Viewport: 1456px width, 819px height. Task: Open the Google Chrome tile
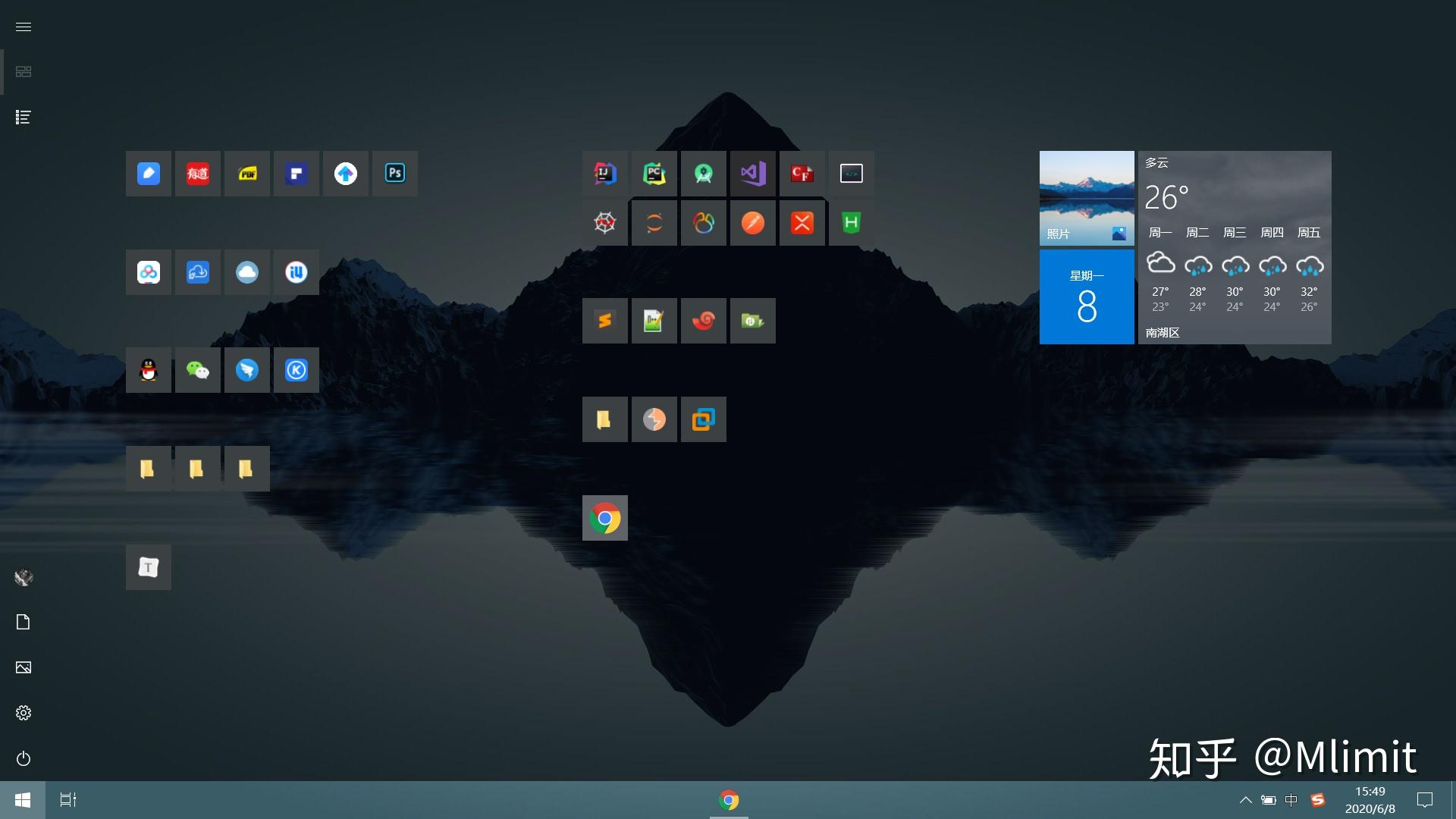(604, 518)
